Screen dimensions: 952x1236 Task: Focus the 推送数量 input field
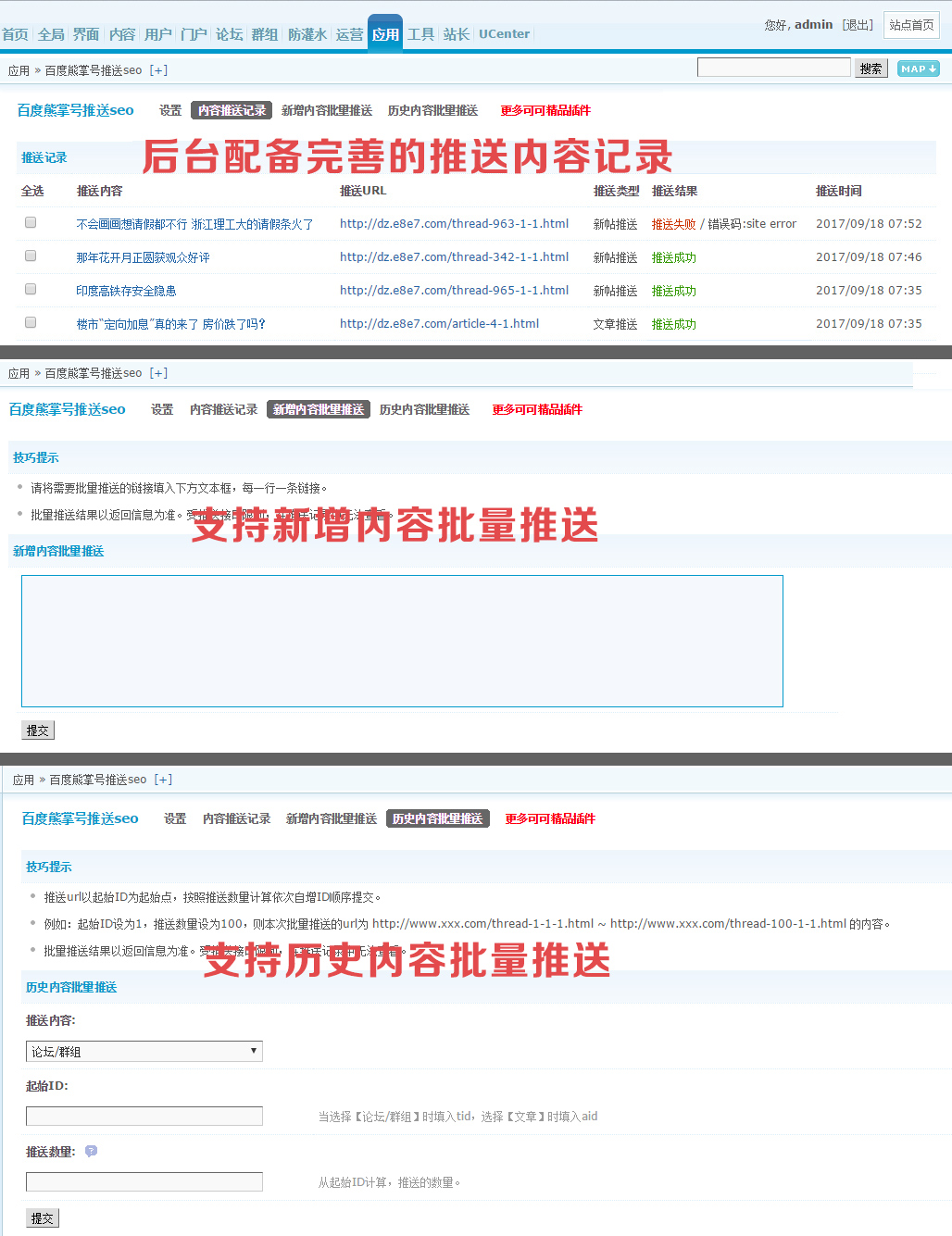point(144,1181)
